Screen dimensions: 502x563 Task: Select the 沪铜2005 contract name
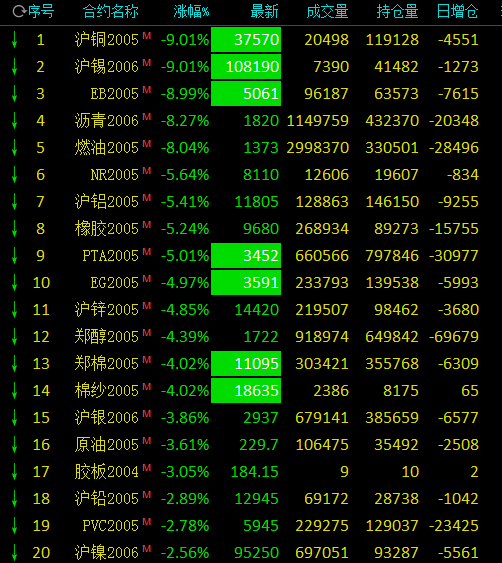(x=107, y=39)
